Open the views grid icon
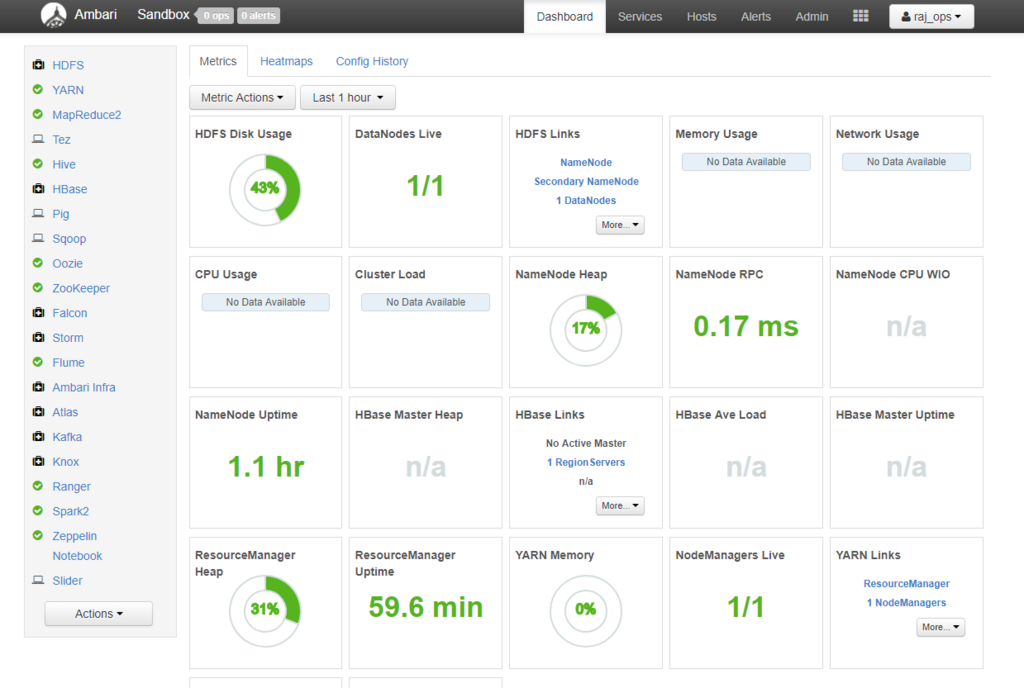Image resolution: width=1024 pixels, height=688 pixels. (x=860, y=16)
